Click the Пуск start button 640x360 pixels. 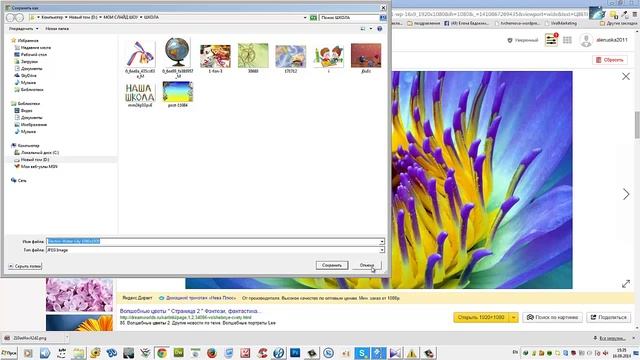(9, 353)
